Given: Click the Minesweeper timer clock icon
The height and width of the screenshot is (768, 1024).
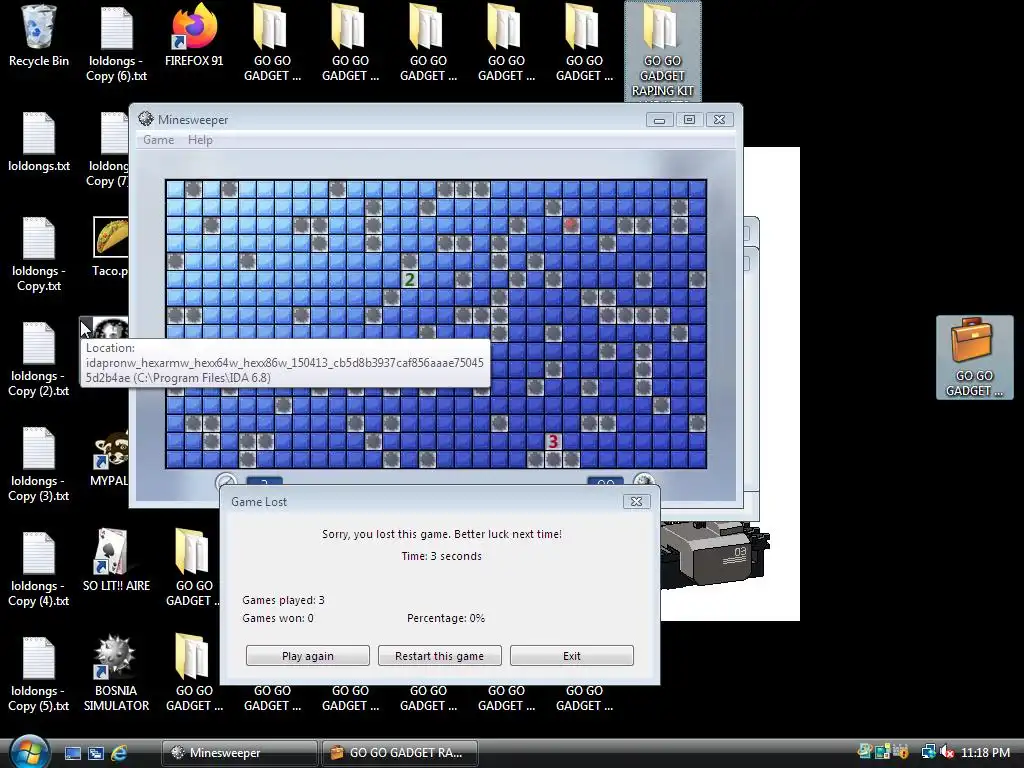Looking at the screenshot, I should pyautogui.click(x=226, y=482).
